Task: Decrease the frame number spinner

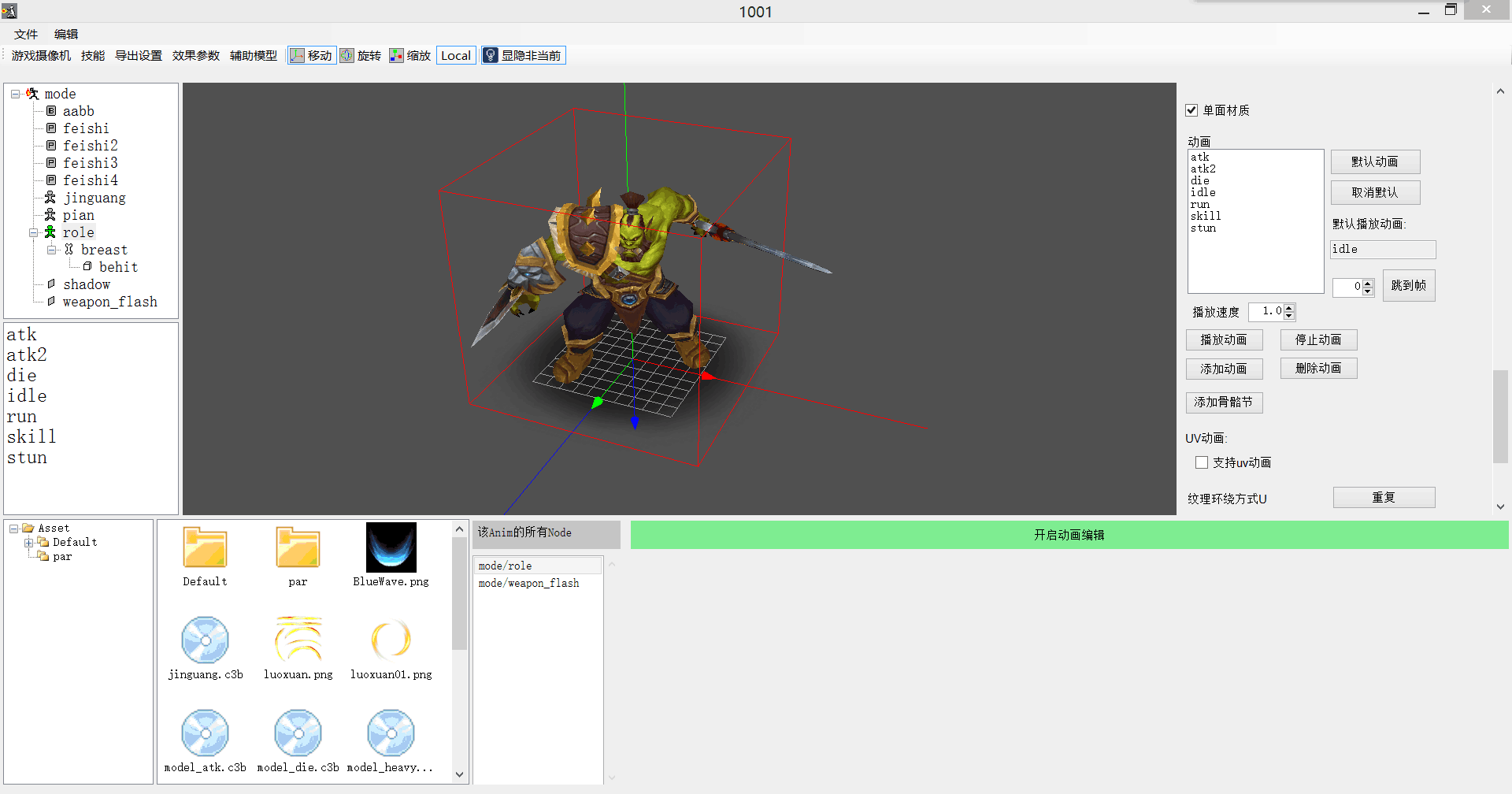Action: [1368, 291]
